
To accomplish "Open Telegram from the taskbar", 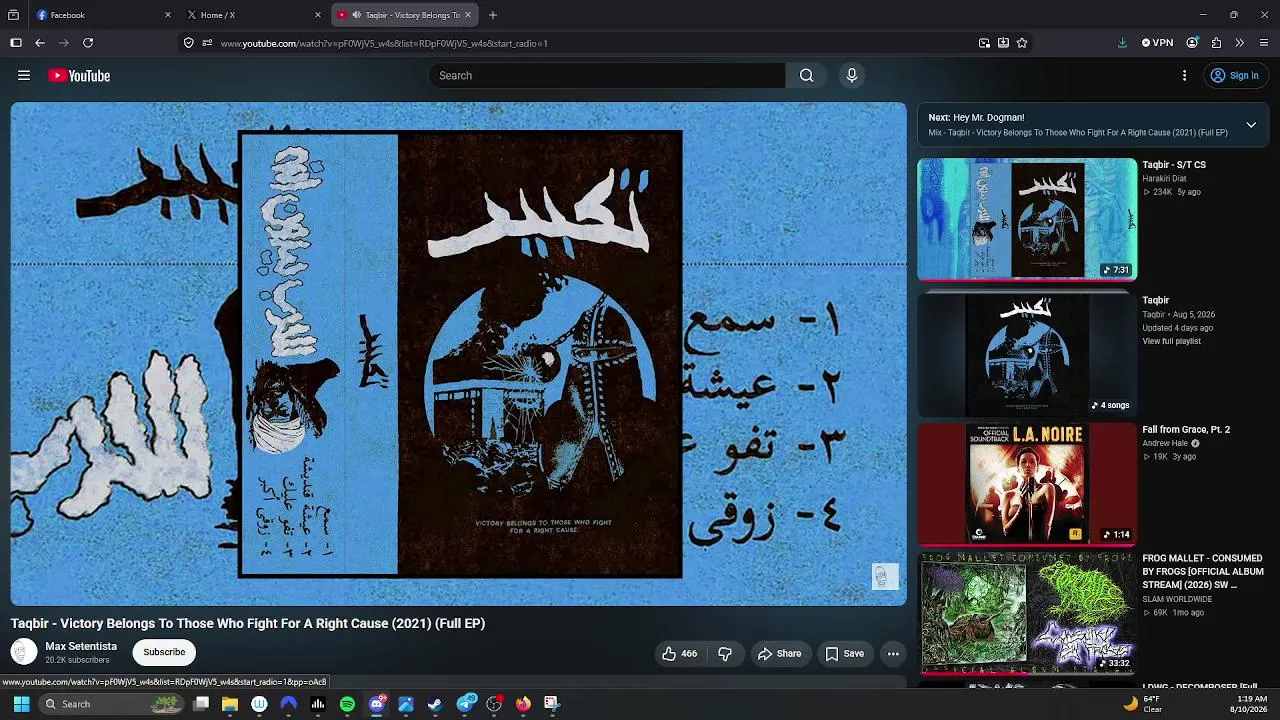I will [465, 704].
